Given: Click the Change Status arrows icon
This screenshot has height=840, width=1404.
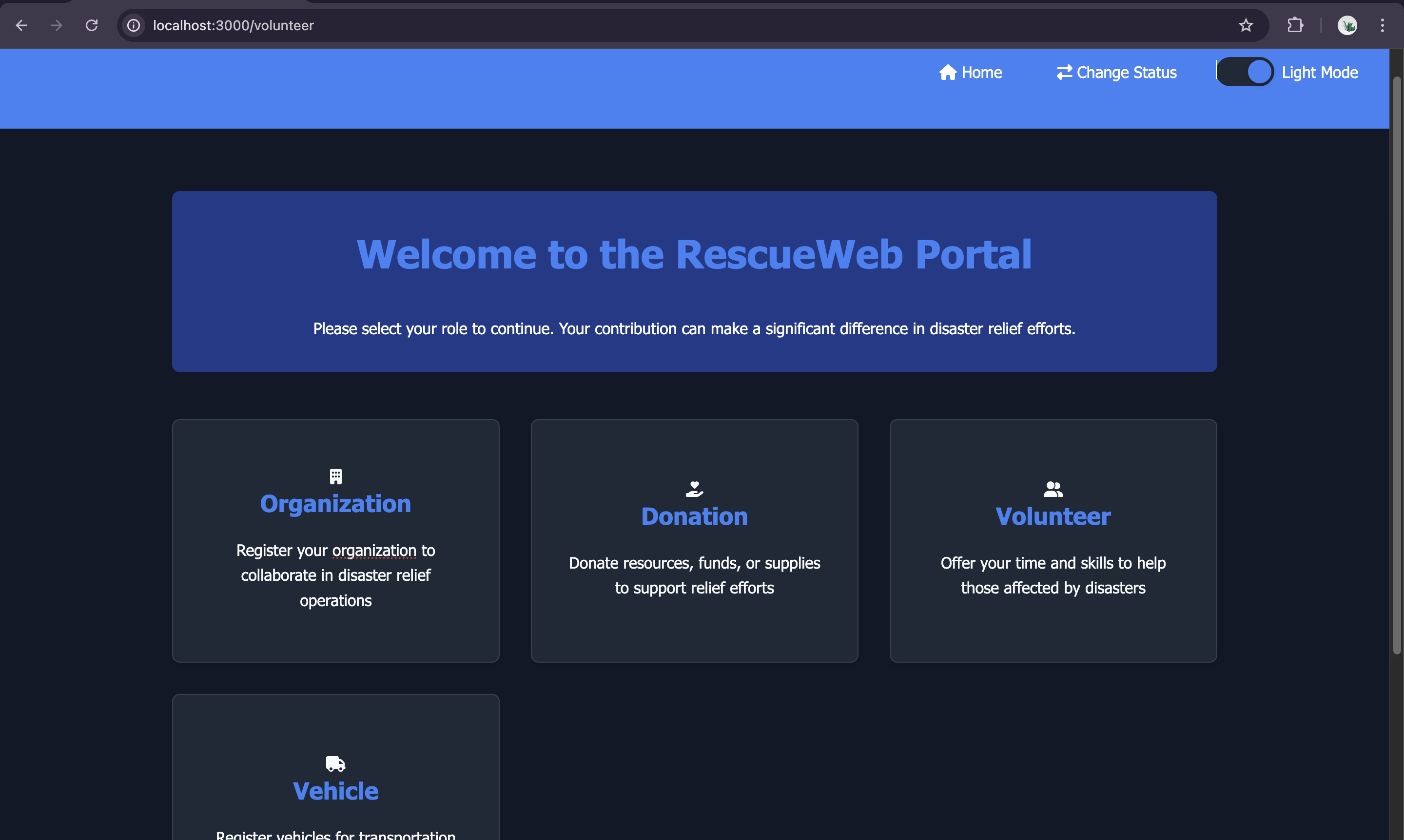Looking at the screenshot, I should coord(1064,73).
